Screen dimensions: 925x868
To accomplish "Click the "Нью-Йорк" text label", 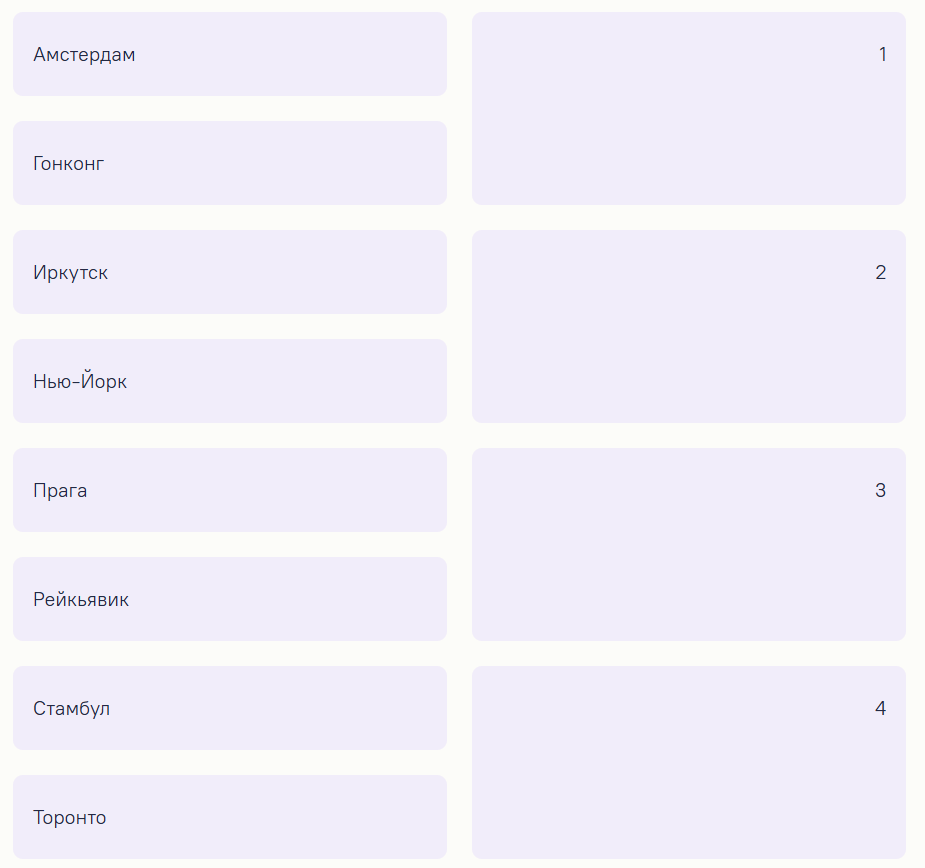I will 80,381.
